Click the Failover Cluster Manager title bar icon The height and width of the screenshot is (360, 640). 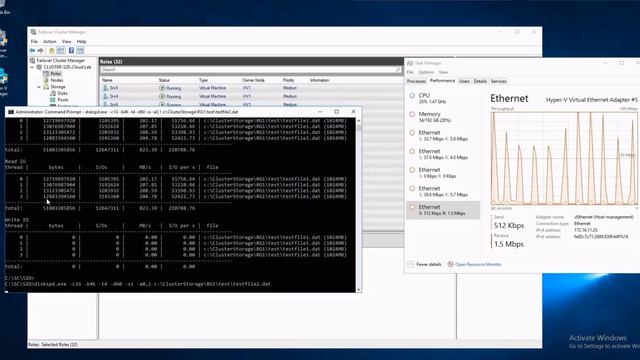[x=33, y=32]
